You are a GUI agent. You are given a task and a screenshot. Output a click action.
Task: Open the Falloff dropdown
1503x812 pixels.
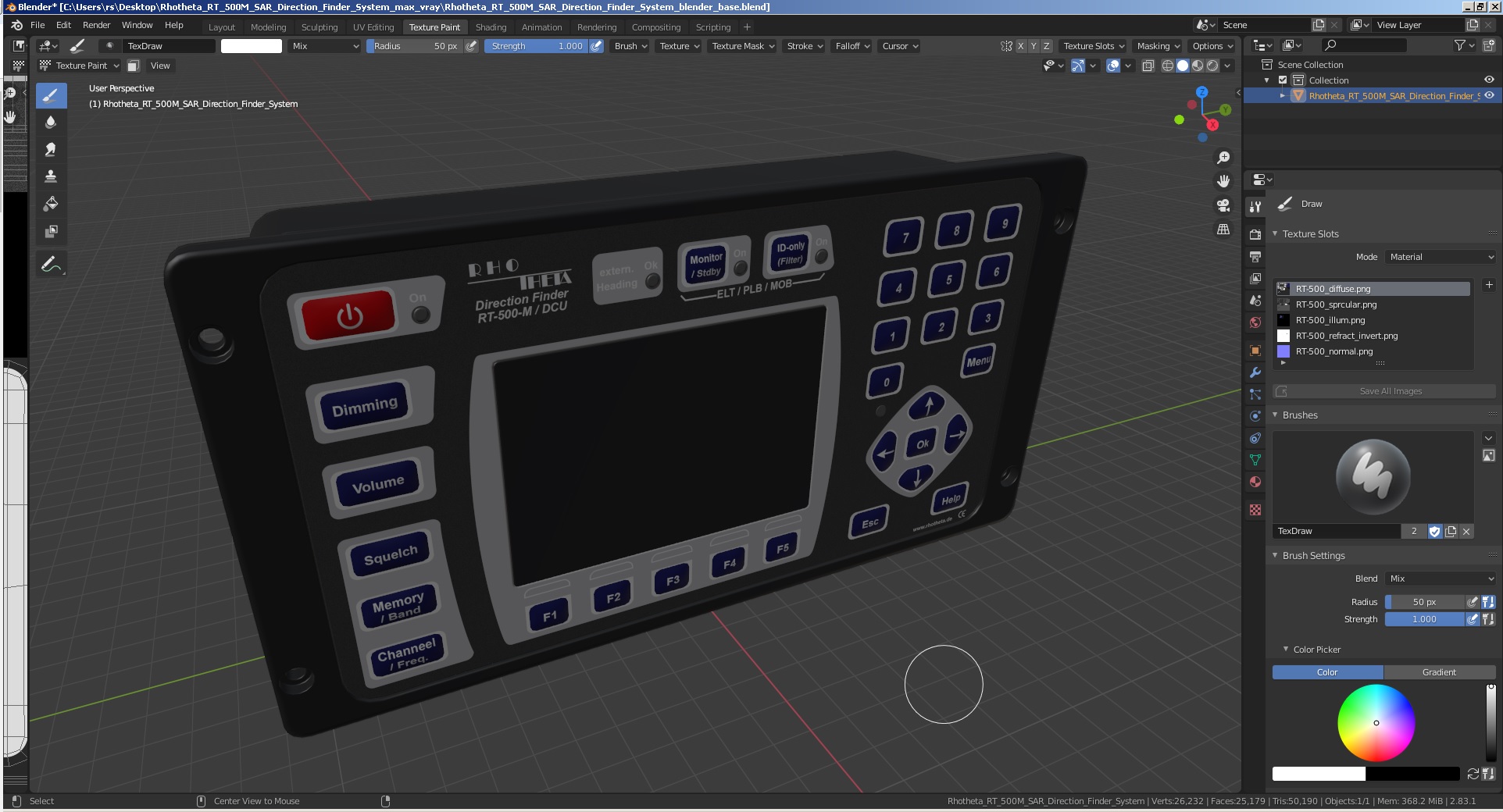coord(852,46)
